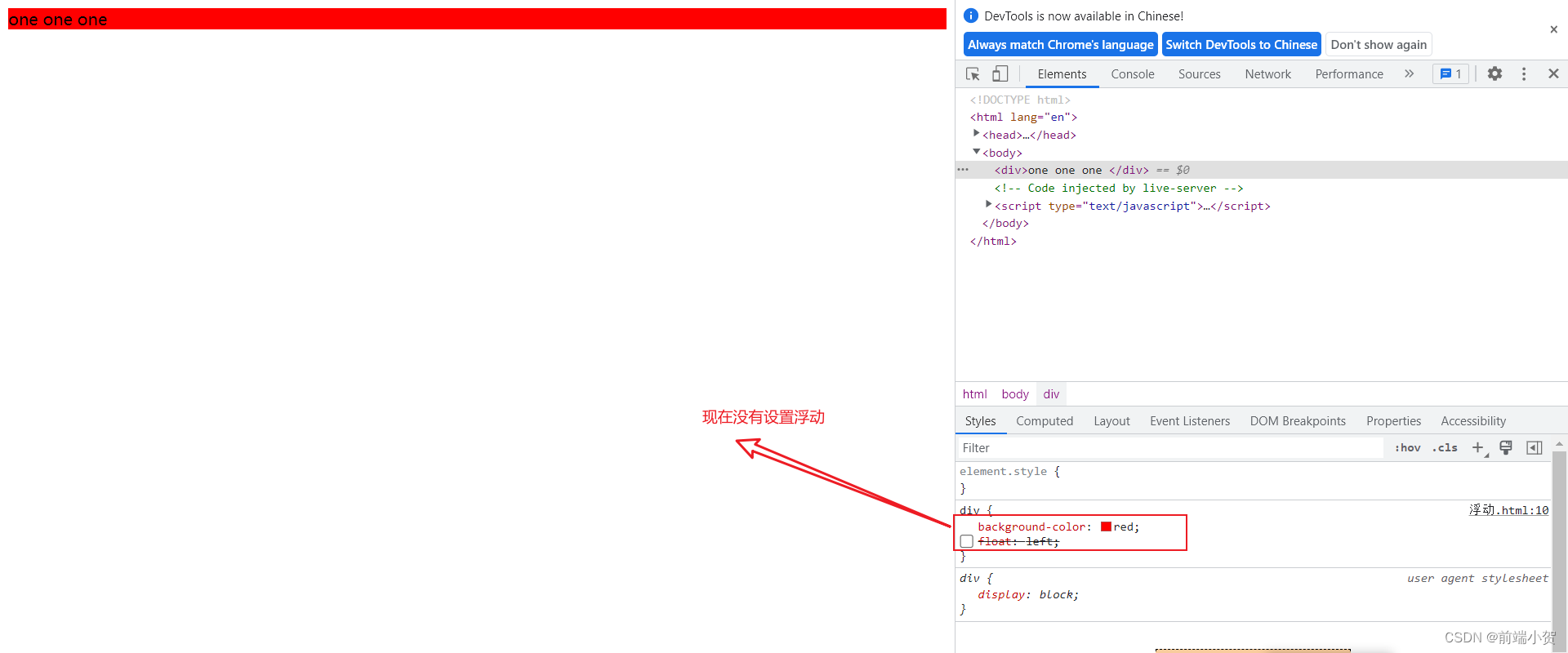Switch to the Console tab
The image size is (1568, 653).
point(1133,74)
